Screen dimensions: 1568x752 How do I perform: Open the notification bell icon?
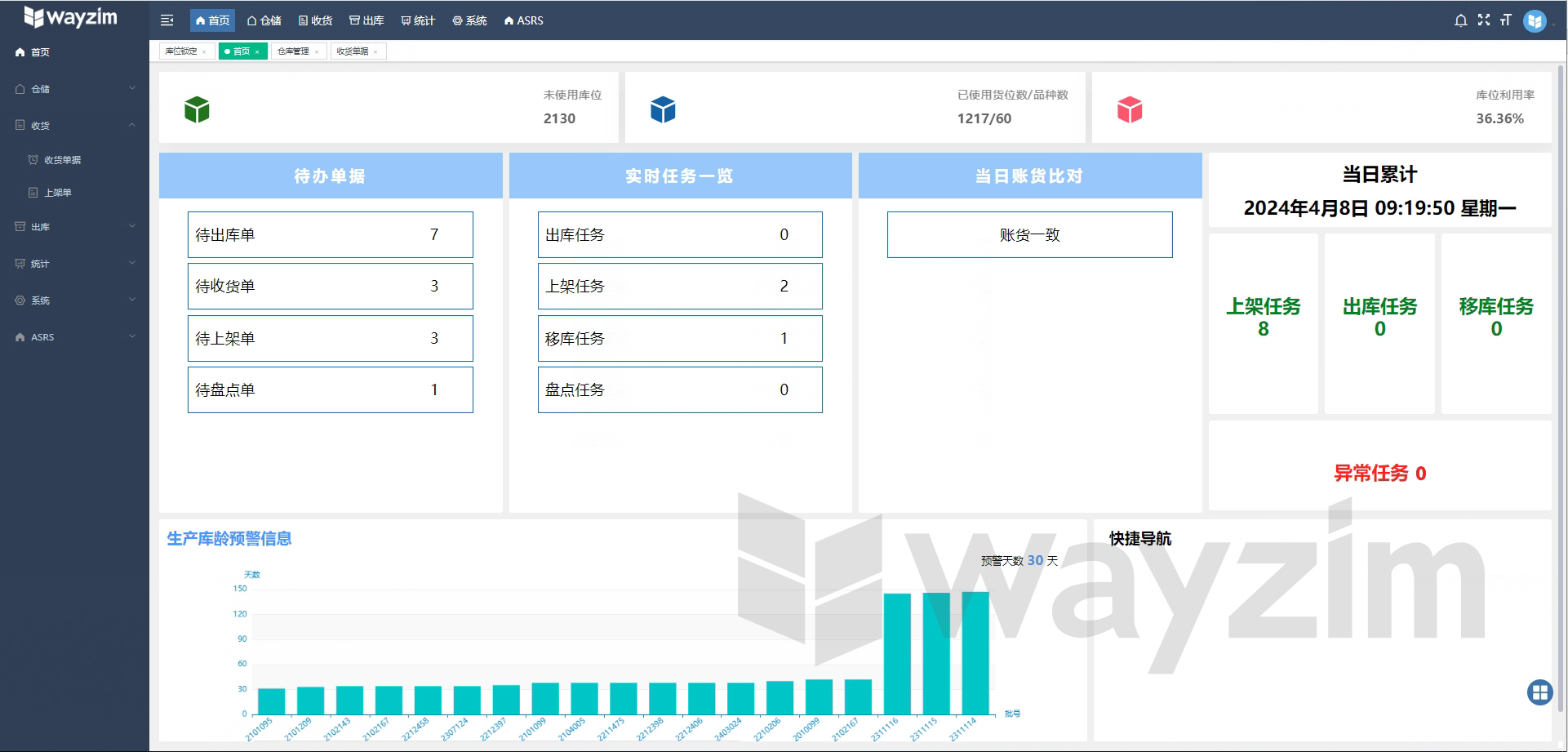1460,20
